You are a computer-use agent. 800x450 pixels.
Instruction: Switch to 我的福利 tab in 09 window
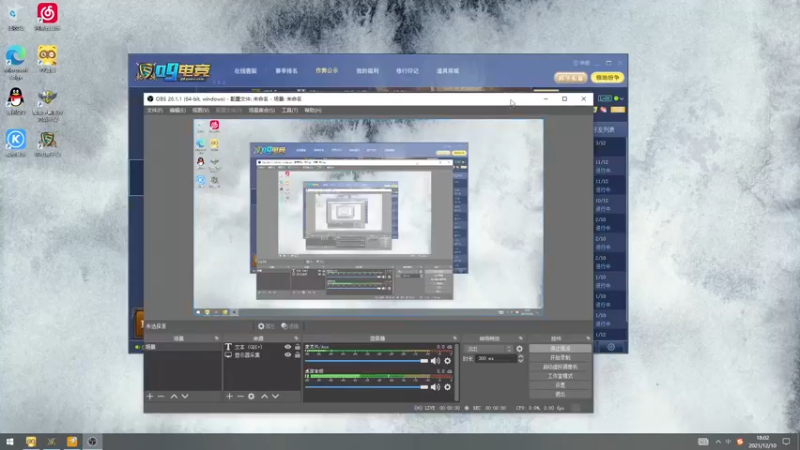(x=367, y=71)
